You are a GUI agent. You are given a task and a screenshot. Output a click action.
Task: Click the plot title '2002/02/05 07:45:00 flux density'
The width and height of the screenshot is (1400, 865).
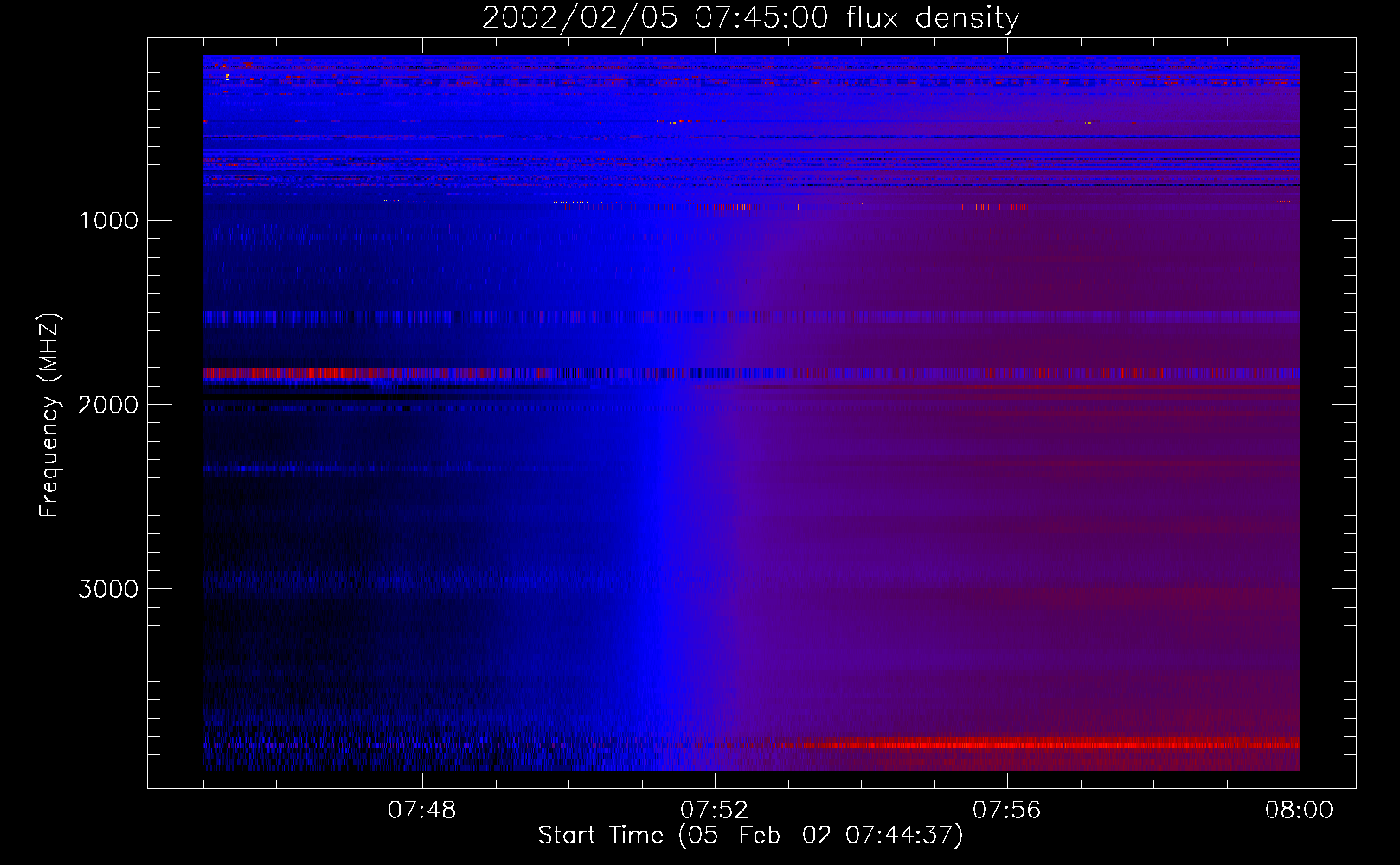[750, 18]
